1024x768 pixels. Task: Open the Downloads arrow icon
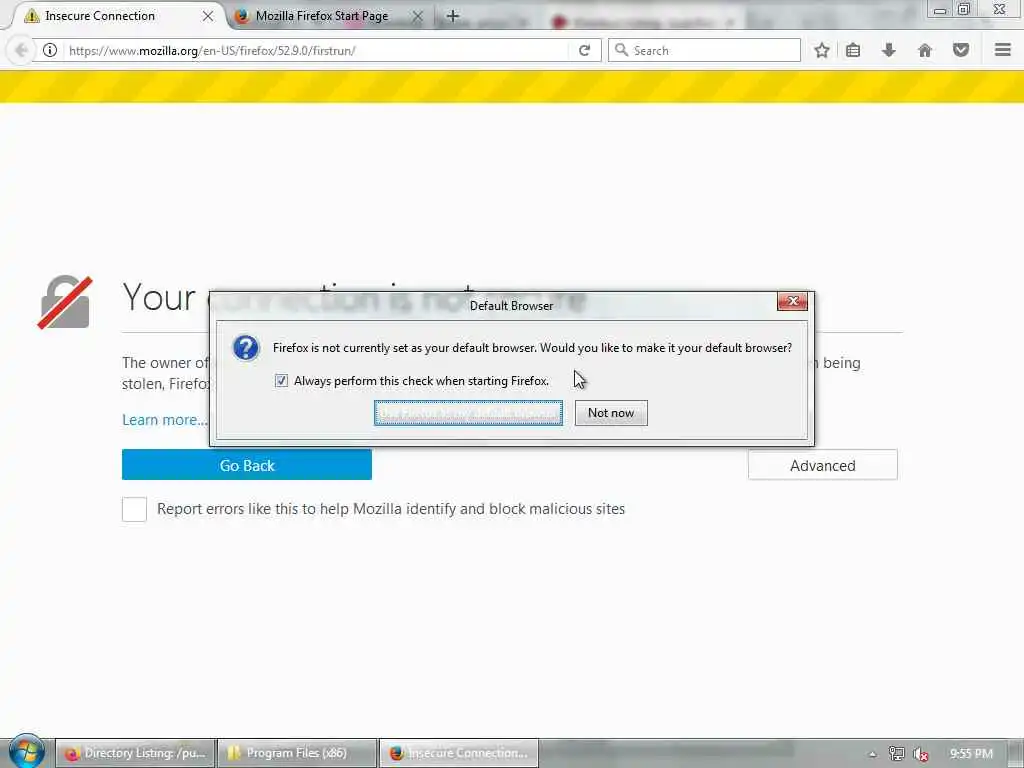pyautogui.click(x=889, y=50)
